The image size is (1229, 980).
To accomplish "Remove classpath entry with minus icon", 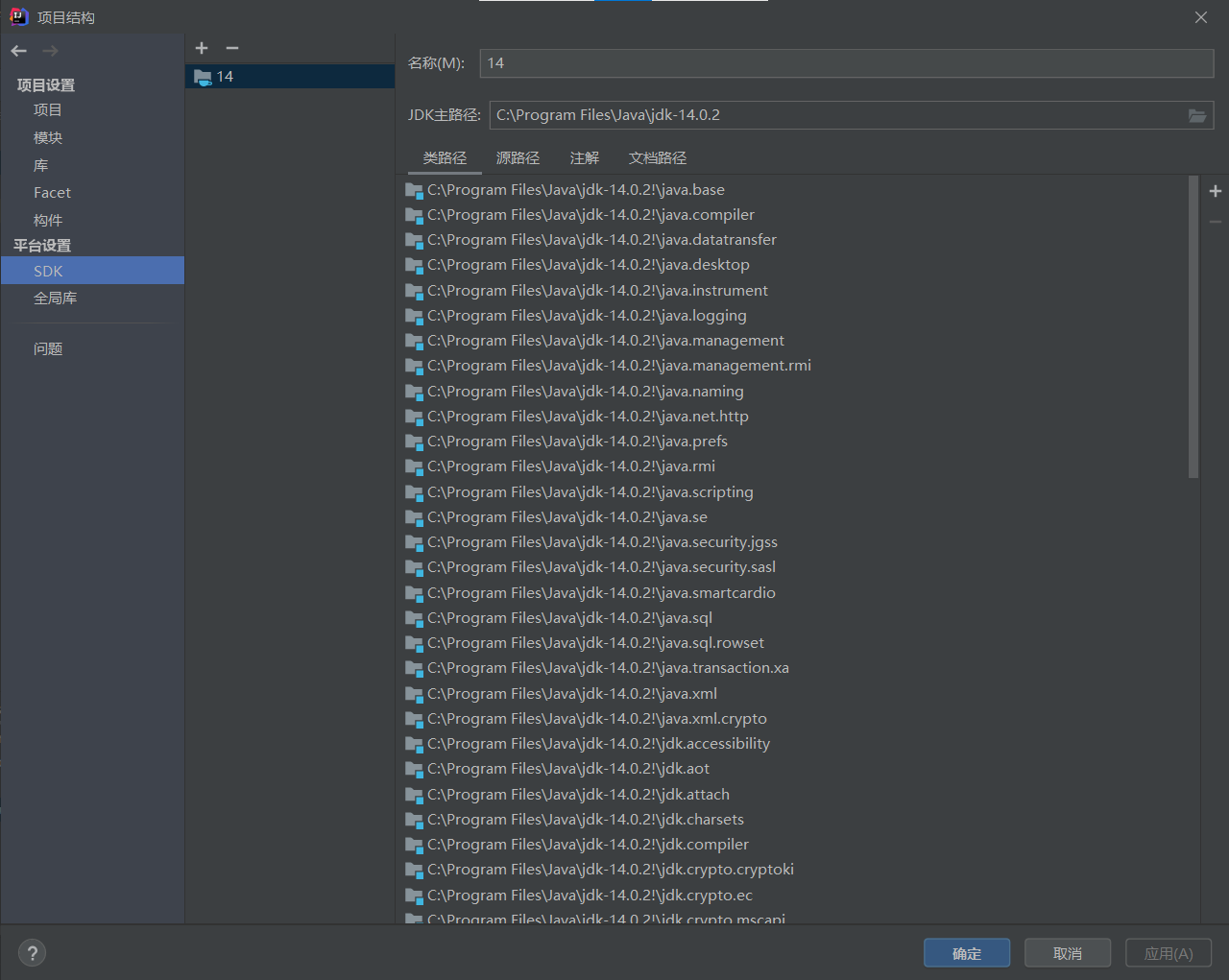I will pyautogui.click(x=1216, y=222).
